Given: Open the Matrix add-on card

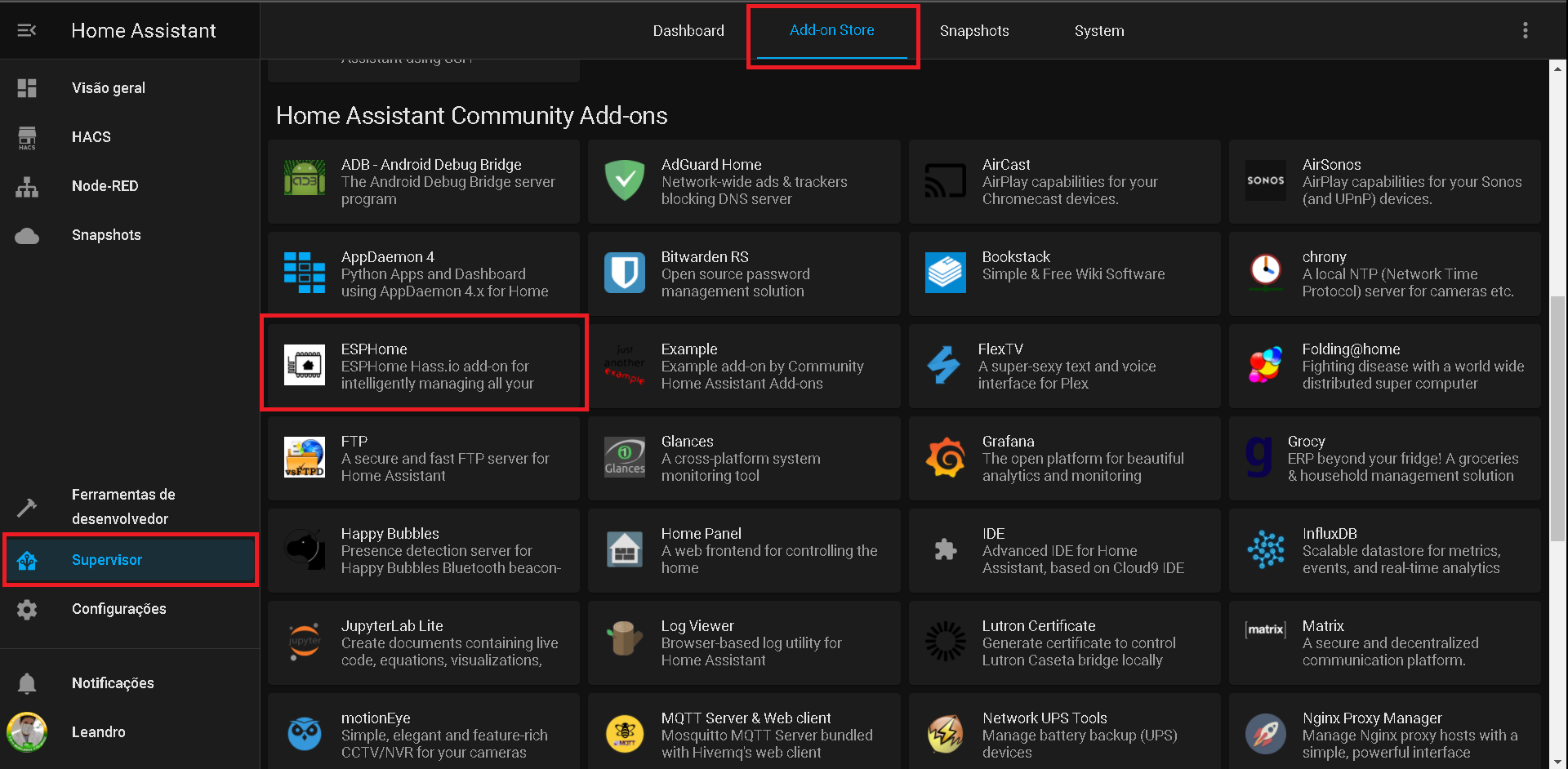Looking at the screenshot, I should point(1385,642).
